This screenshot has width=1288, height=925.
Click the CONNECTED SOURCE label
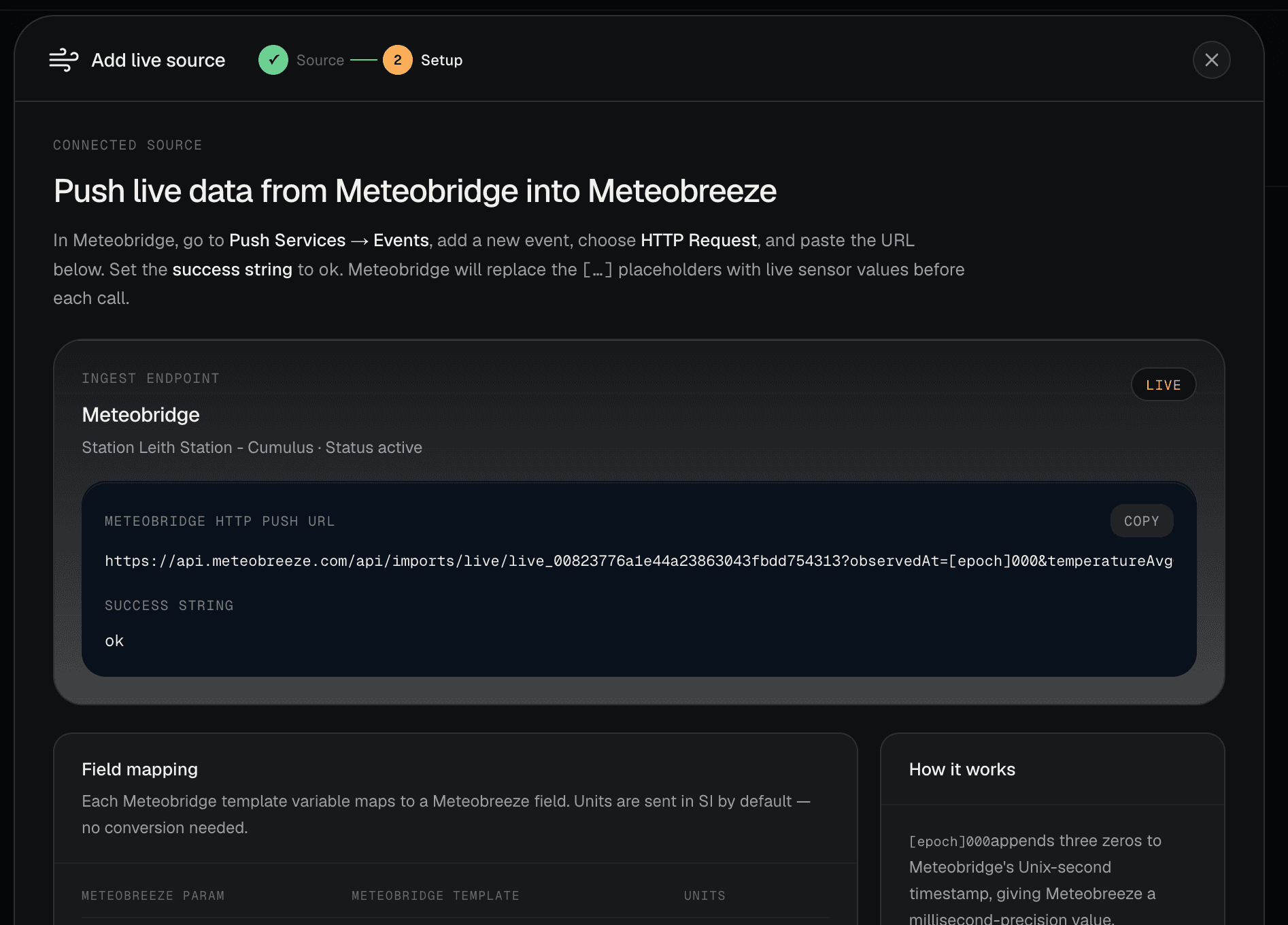128,145
